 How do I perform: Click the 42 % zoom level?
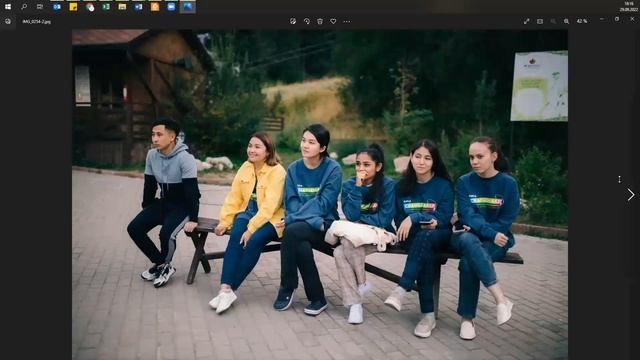point(582,21)
